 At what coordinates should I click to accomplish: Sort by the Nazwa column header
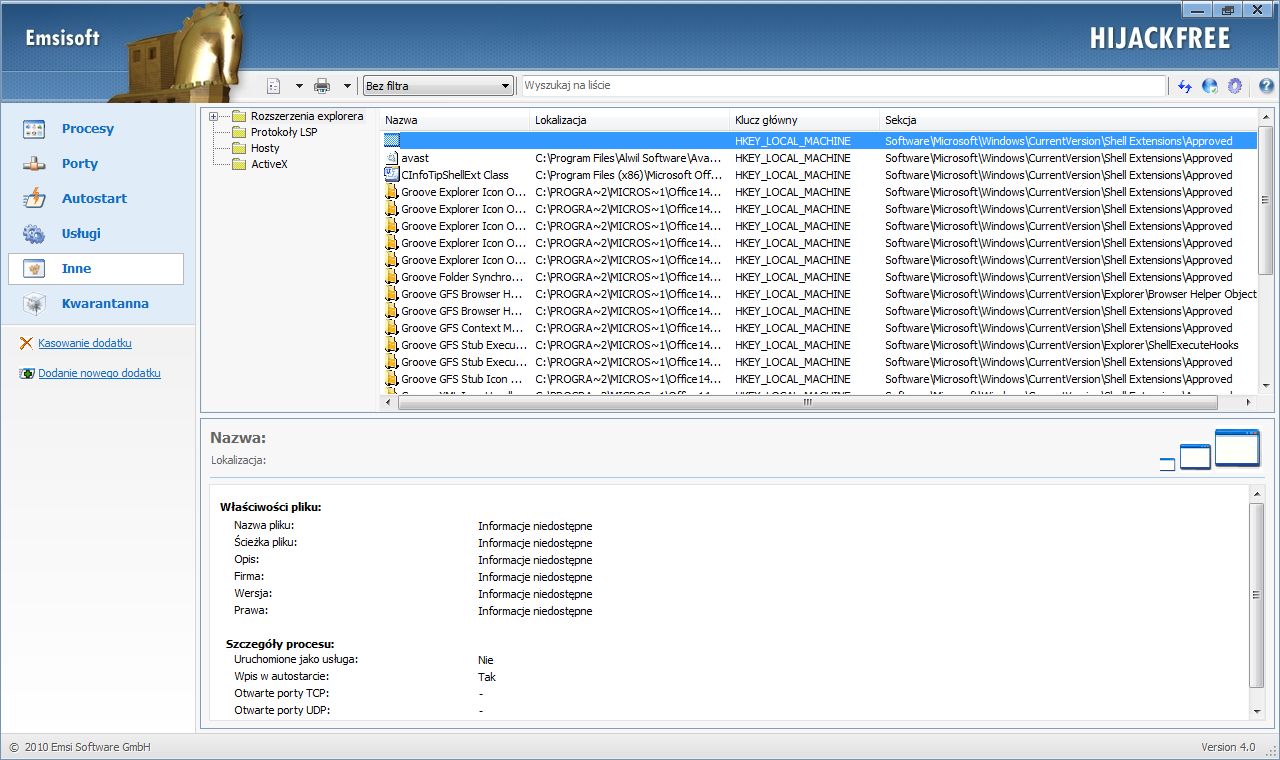click(x=455, y=120)
